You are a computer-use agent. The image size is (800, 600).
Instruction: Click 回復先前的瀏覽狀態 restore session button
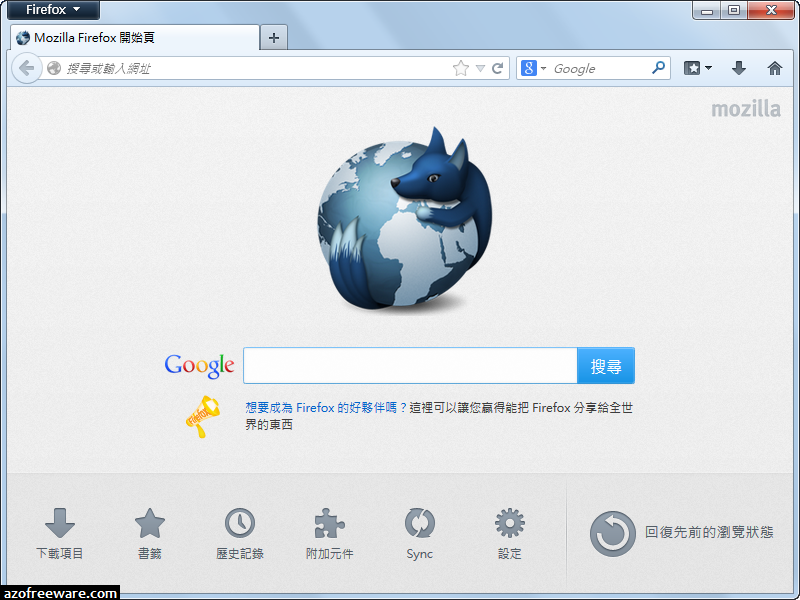click(682, 533)
